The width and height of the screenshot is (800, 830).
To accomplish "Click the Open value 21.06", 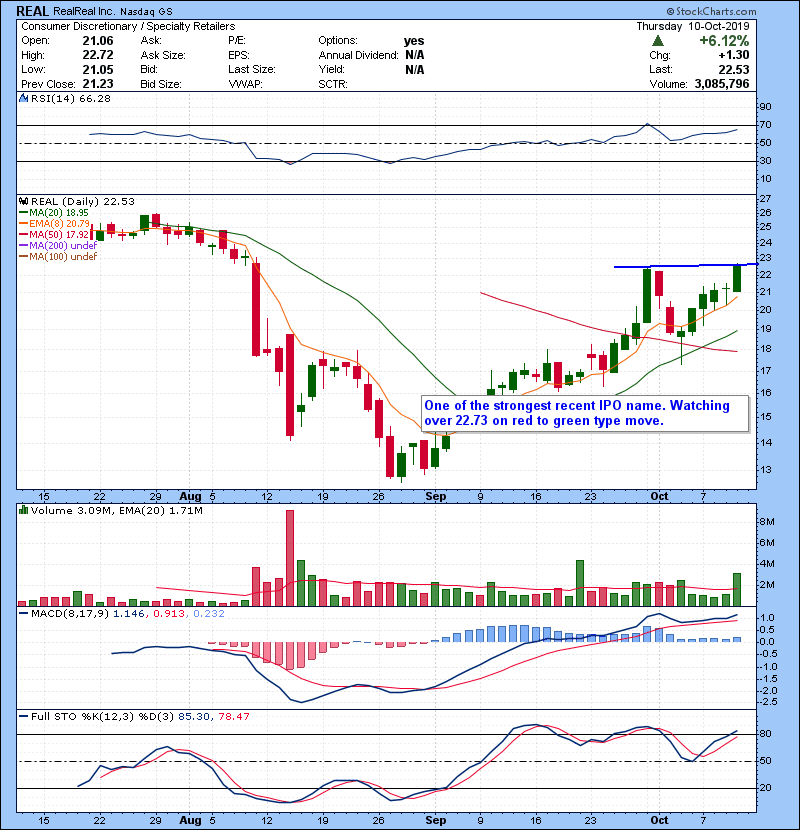I will pos(98,41).
